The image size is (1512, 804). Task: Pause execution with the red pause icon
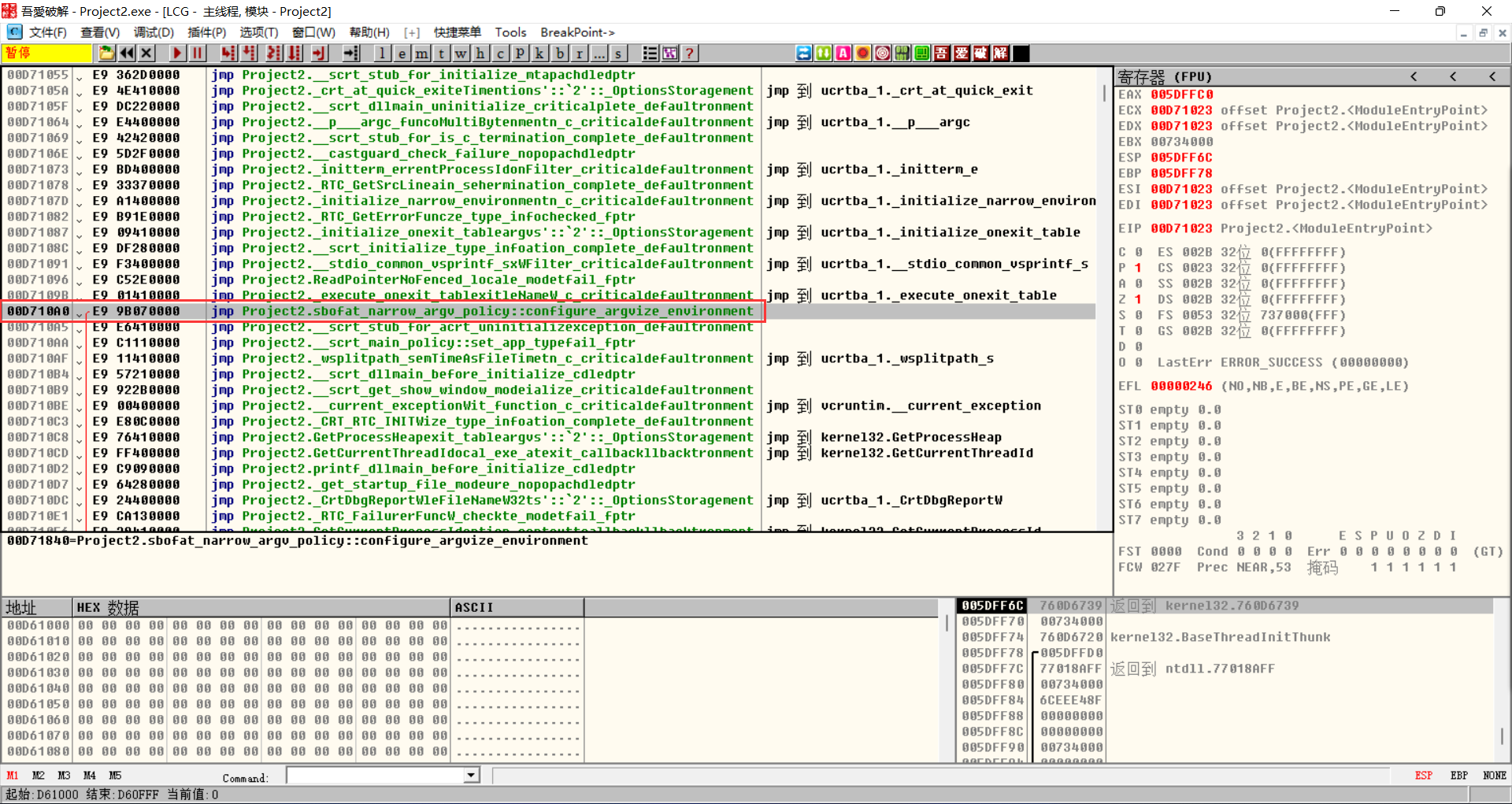(x=198, y=53)
